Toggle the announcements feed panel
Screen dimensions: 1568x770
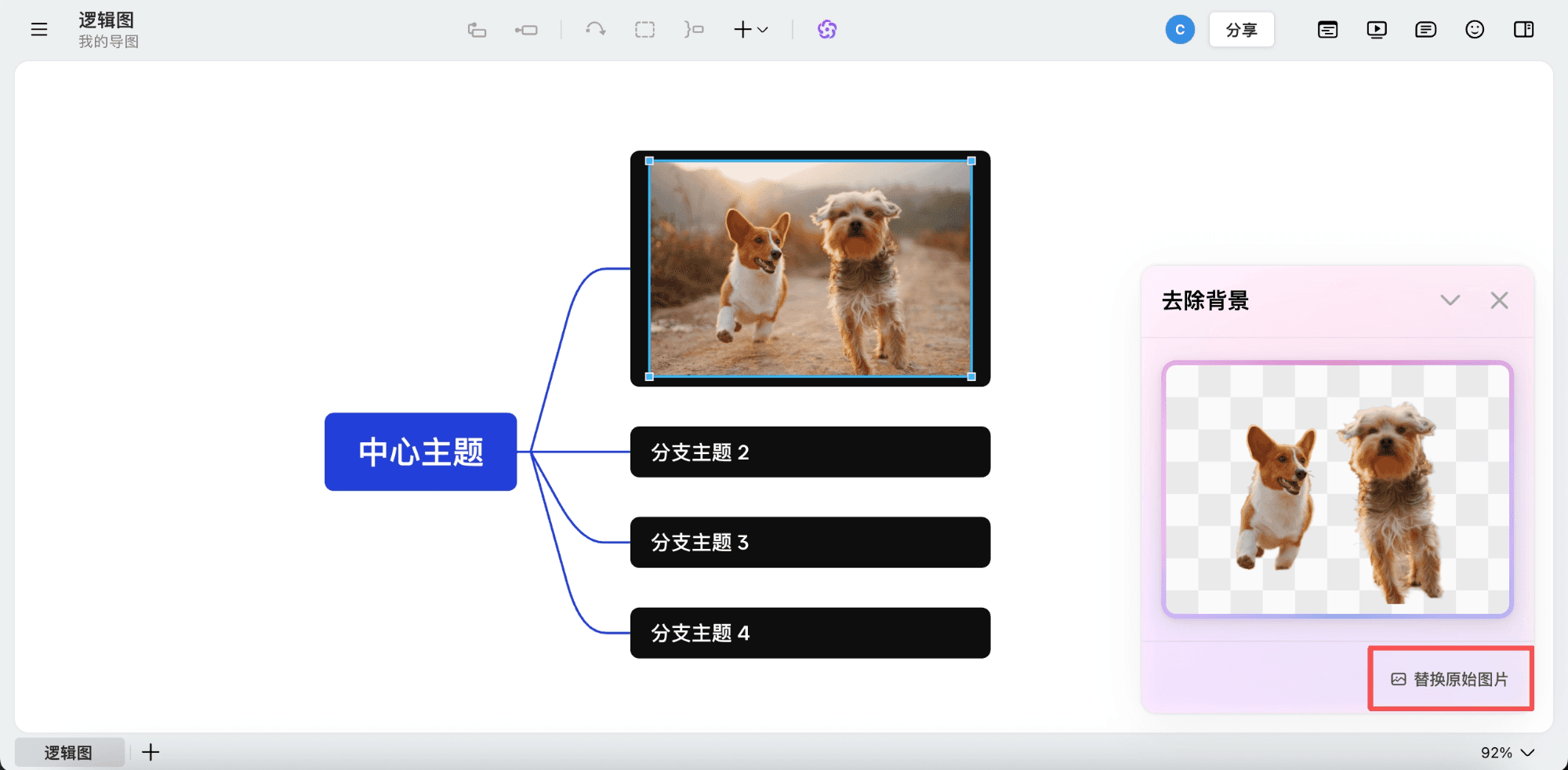(x=1327, y=29)
